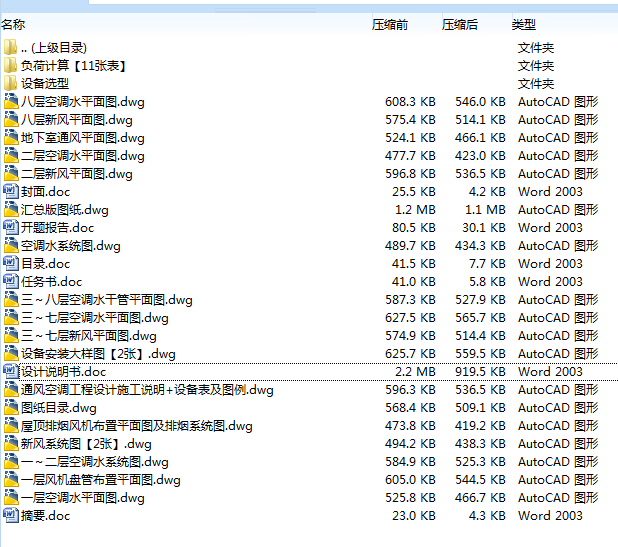Click the icon of 新风系统图【2张】.dwg

click(x=11, y=443)
